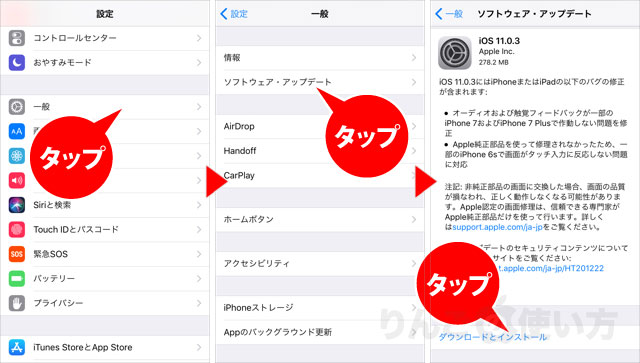Screen dimensions: 640x363
Task: Tap the Siri icon
Action: pos(17,205)
